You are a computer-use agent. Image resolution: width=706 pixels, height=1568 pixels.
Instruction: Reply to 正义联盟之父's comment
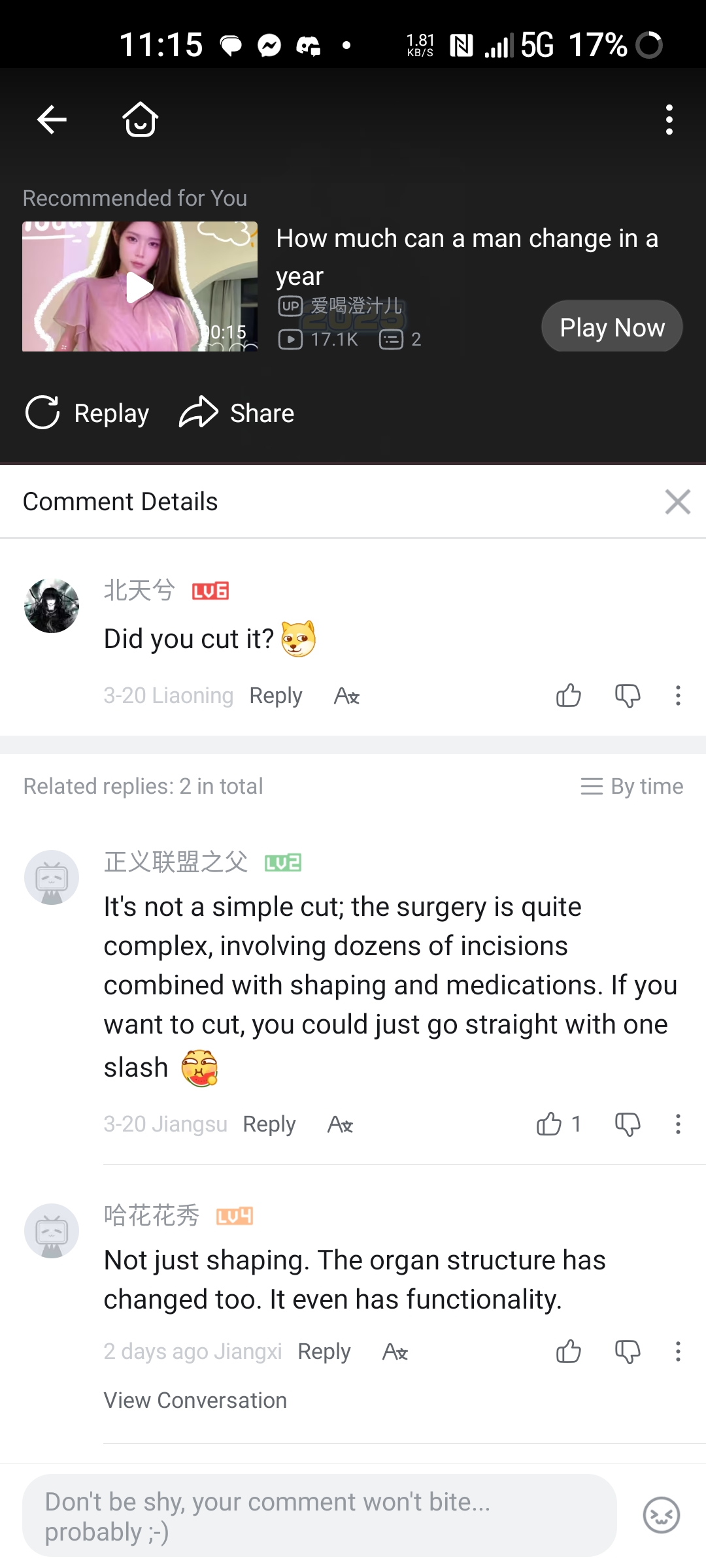(x=269, y=1124)
